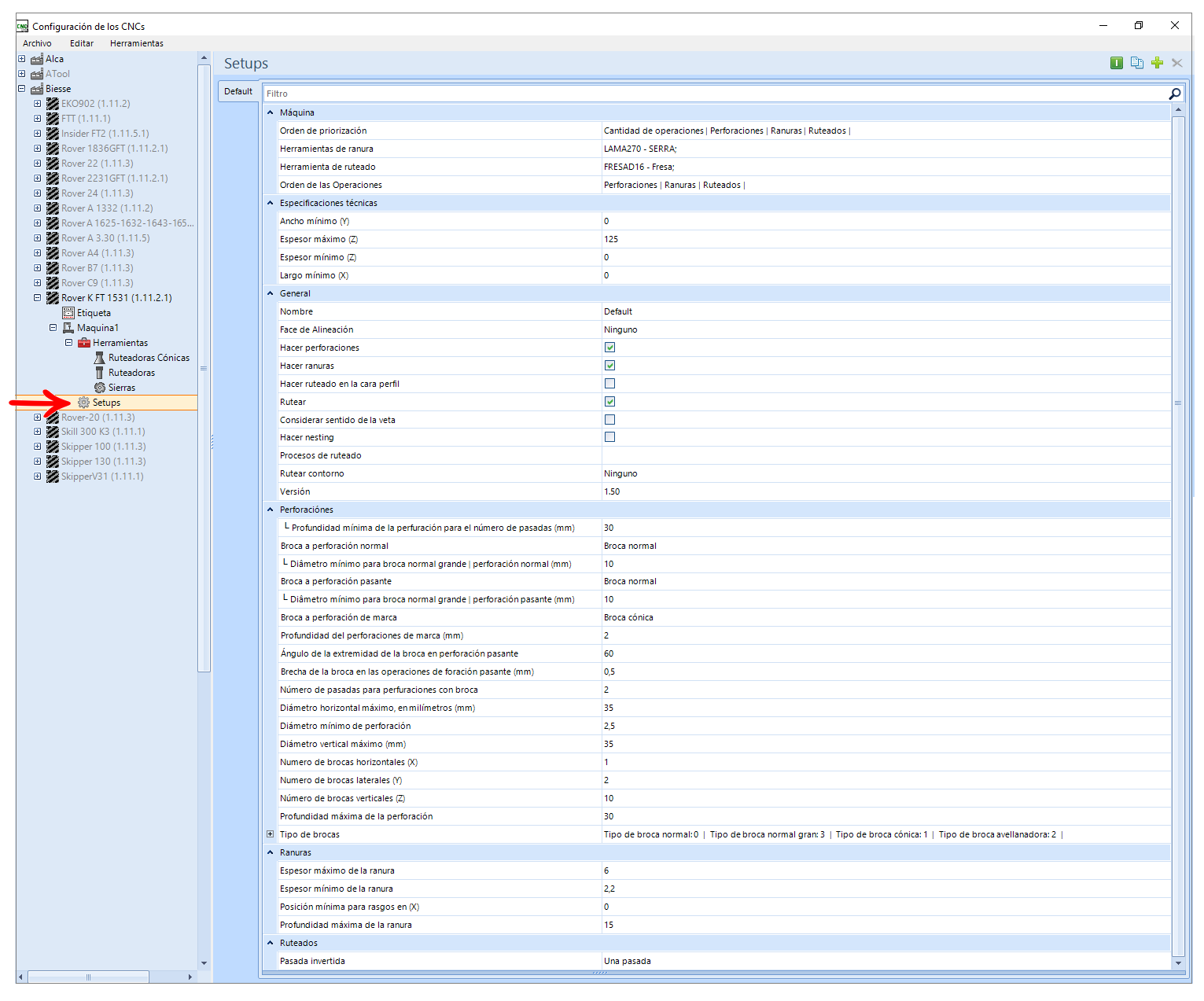
Task: Click the red Herramientas toolbox icon
Action: [84, 343]
